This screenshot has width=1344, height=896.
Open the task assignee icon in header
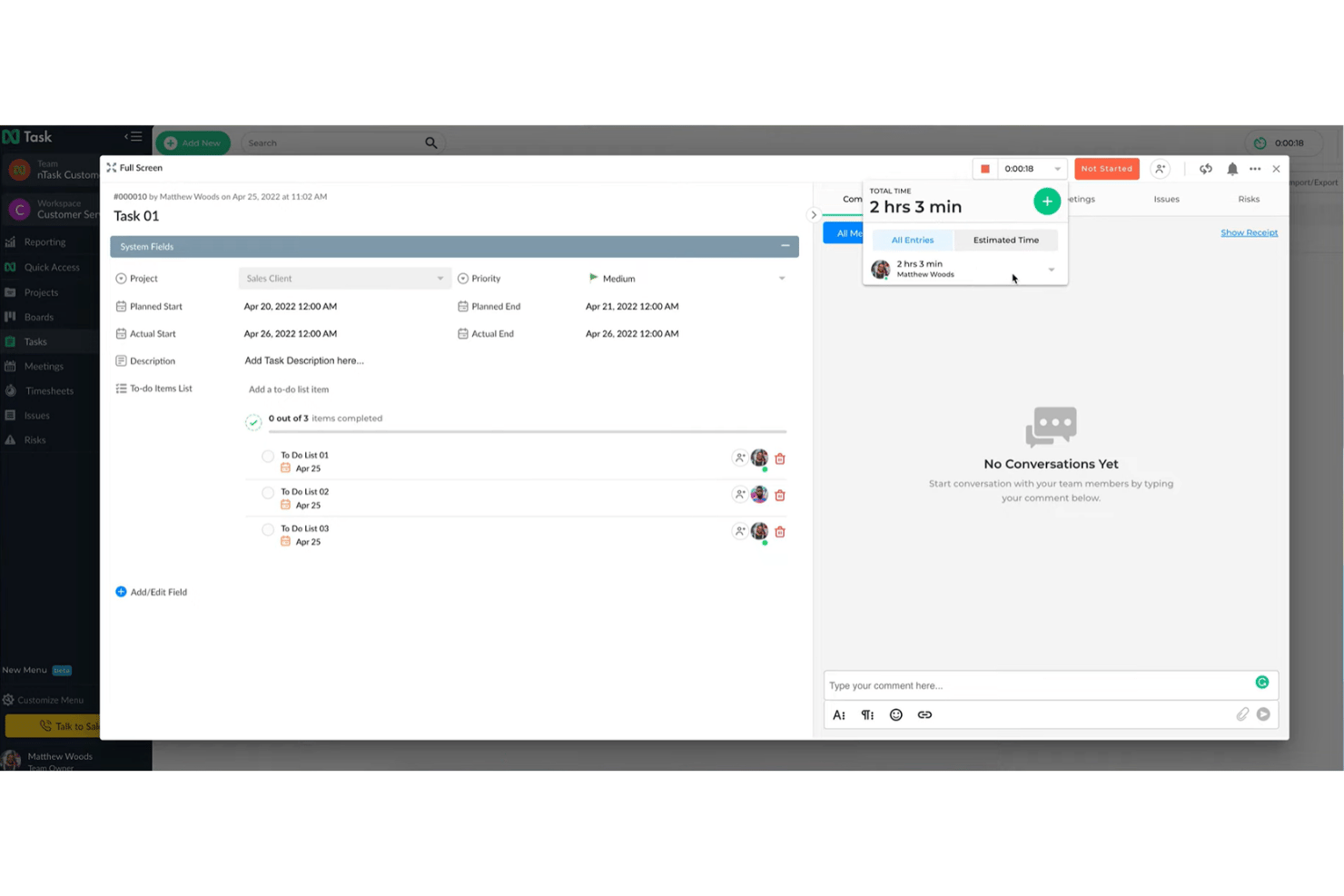click(1160, 169)
